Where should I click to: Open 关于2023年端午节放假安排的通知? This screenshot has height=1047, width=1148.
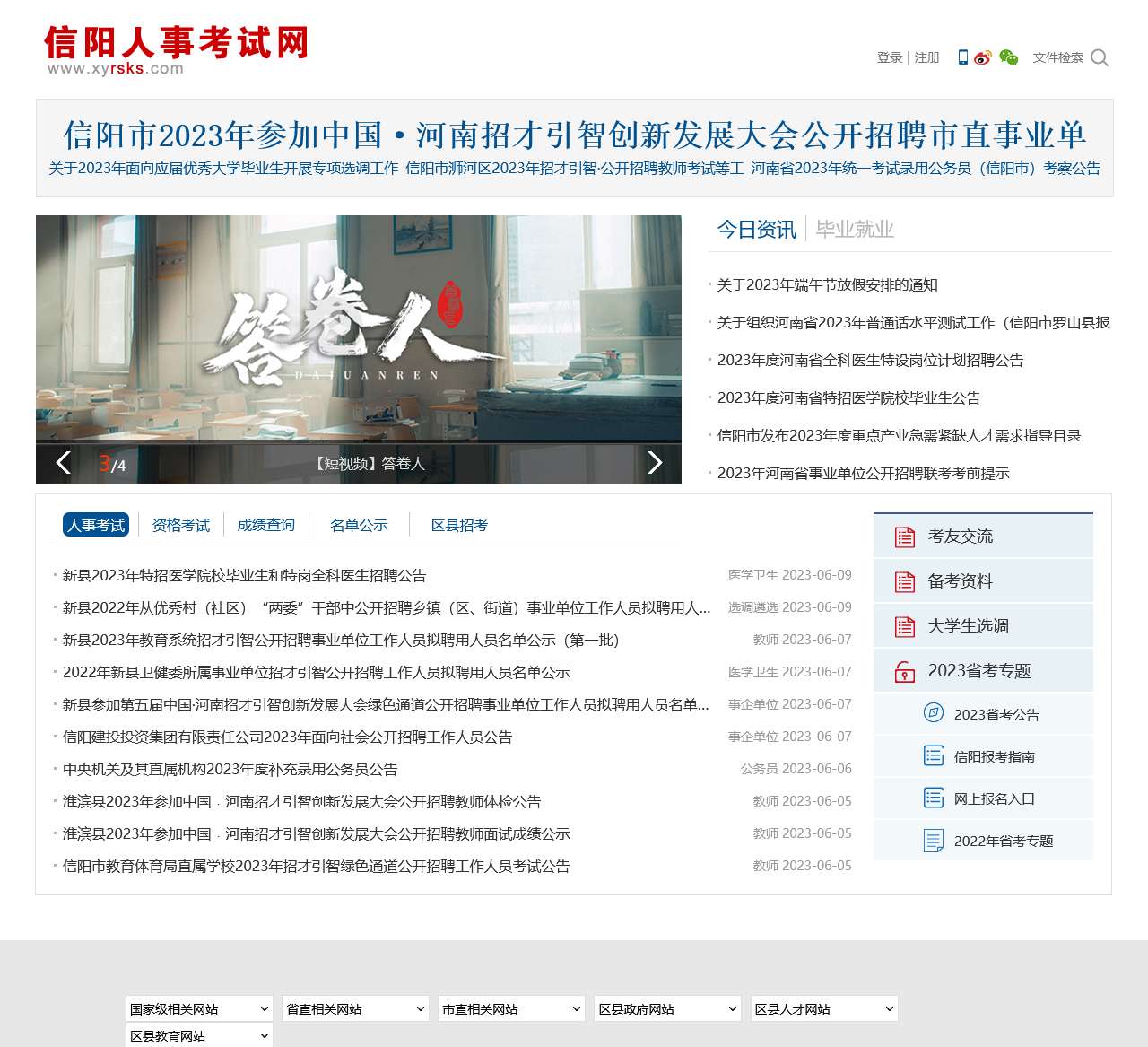pos(828,285)
